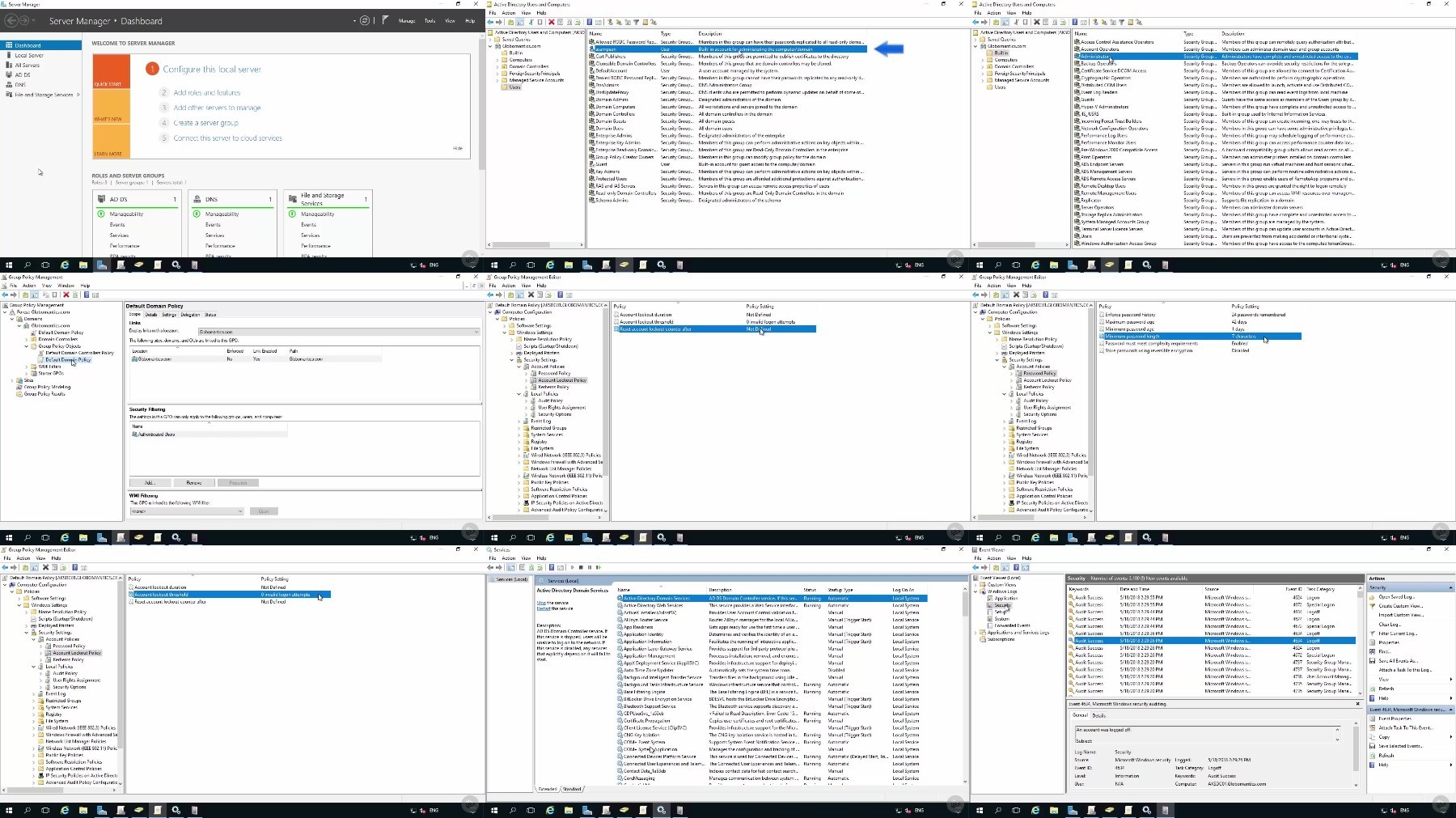Click Open Saved Log in Event Viewer actions
Image resolution: width=1456 pixels, height=818 pixels.
(x=1395, y=596)
